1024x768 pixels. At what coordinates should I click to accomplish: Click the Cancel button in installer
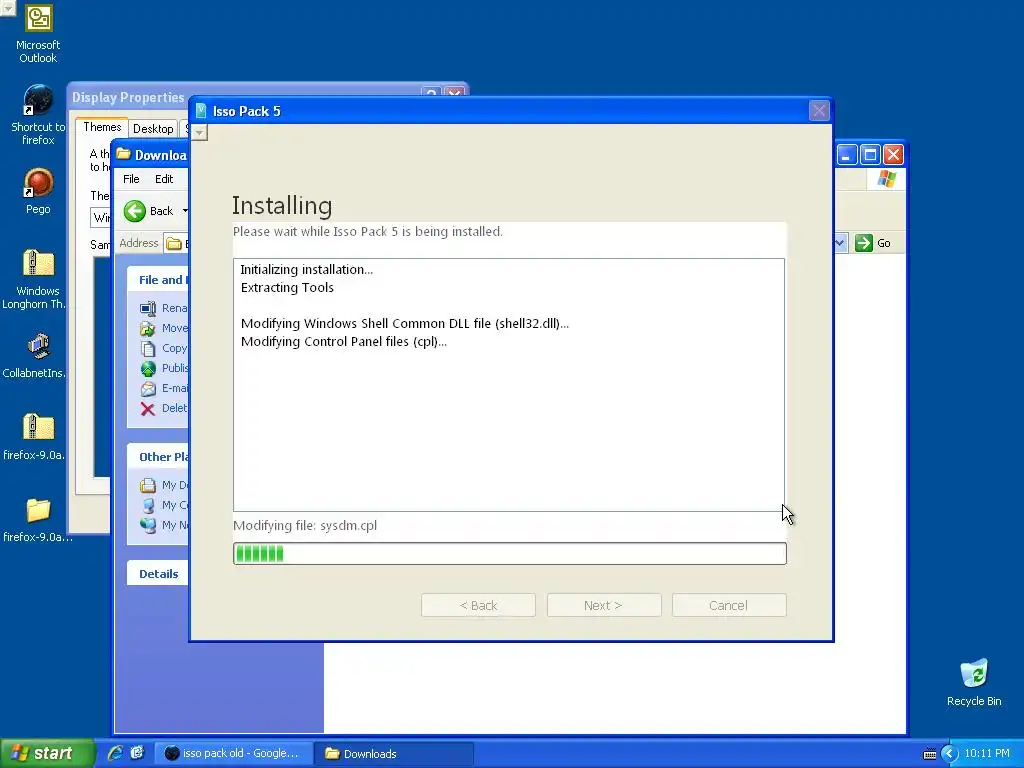(x=729, y=605)
